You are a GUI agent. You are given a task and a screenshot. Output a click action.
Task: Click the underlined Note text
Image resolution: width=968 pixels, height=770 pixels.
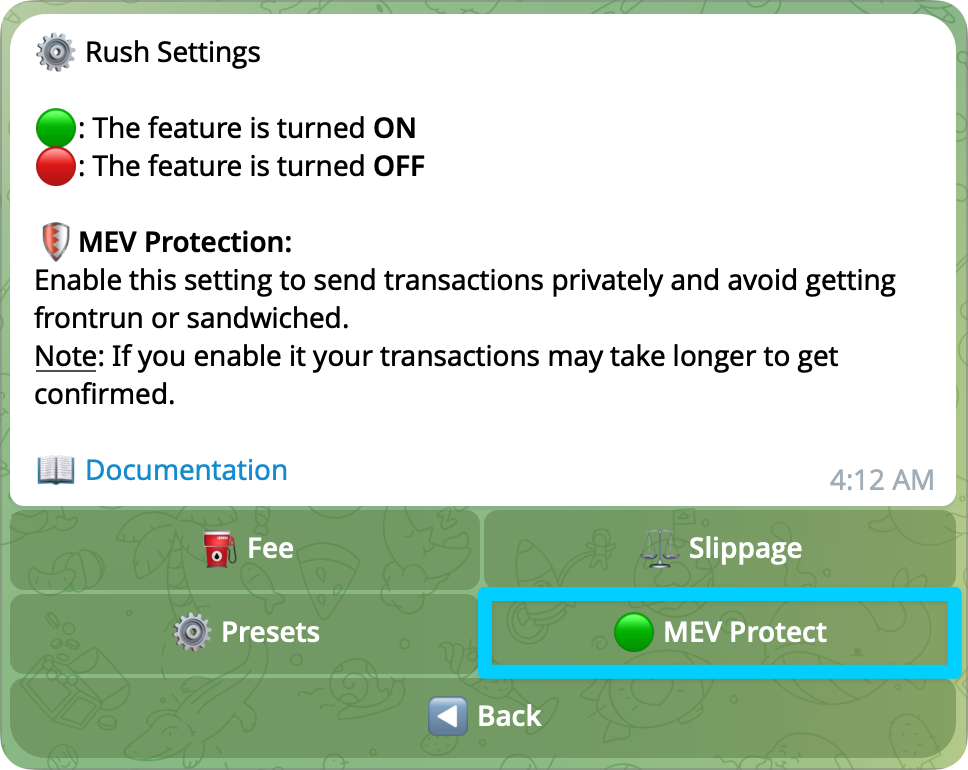pos(67,356)
